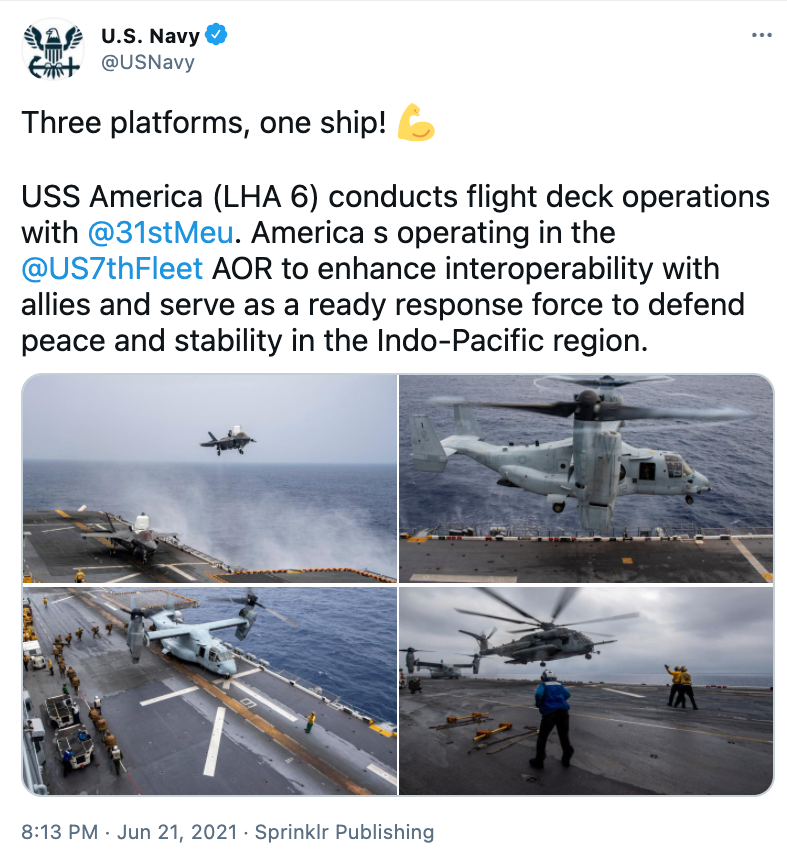Click the blue verified badge icon
787x860 pixels.
click(x=216, y=35)
